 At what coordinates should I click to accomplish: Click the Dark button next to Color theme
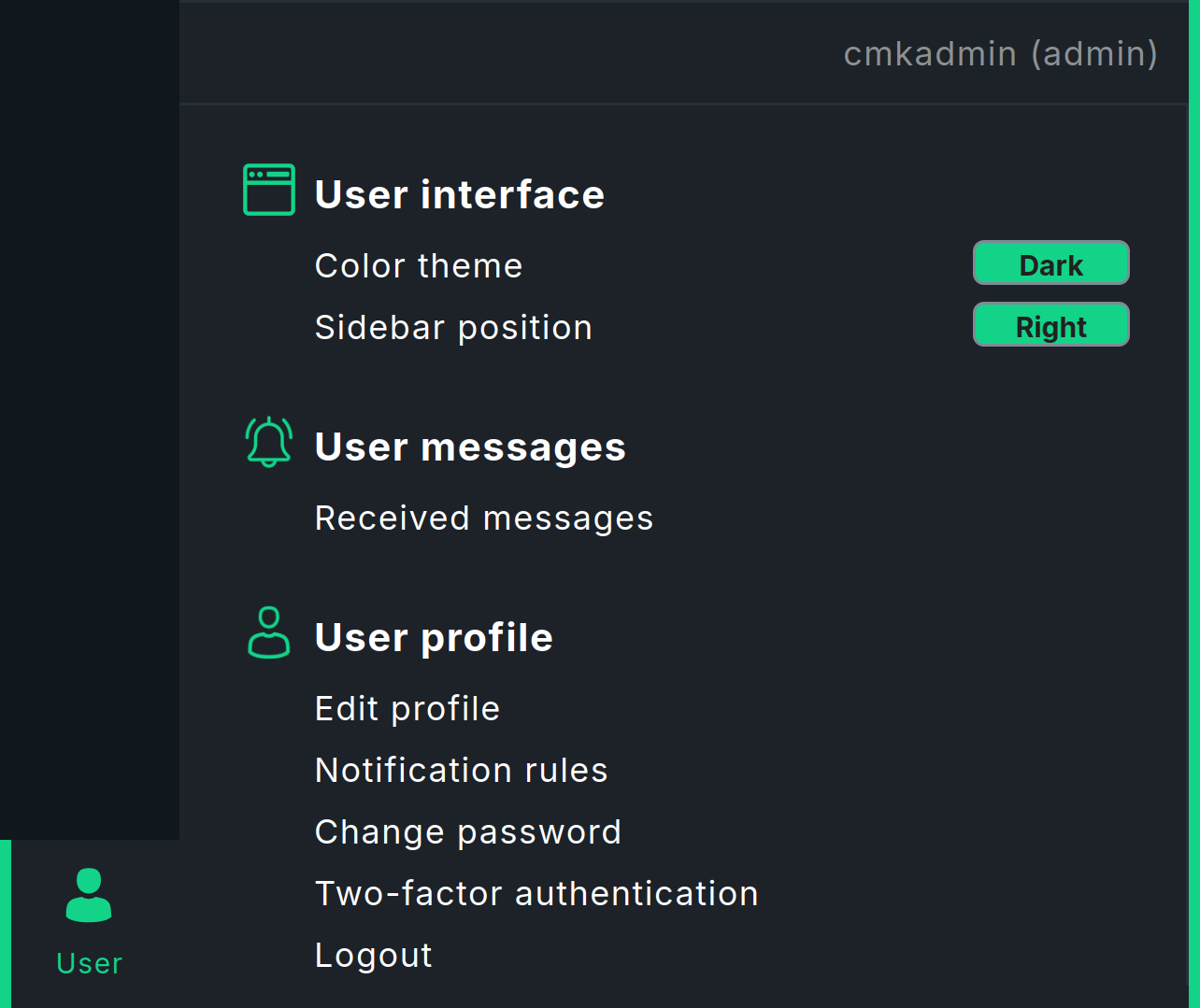[x=1050, y=263]
